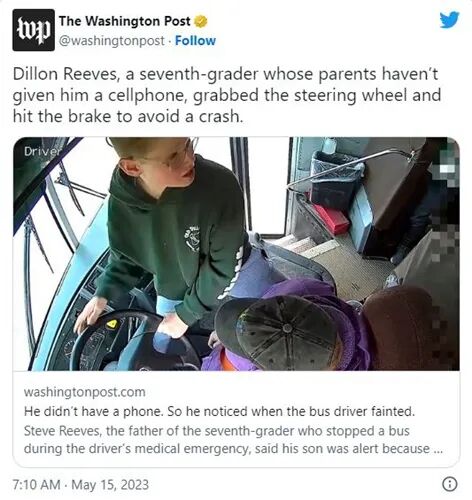
Task: Click the Driver label on the video frame
Action: [43, 151]
